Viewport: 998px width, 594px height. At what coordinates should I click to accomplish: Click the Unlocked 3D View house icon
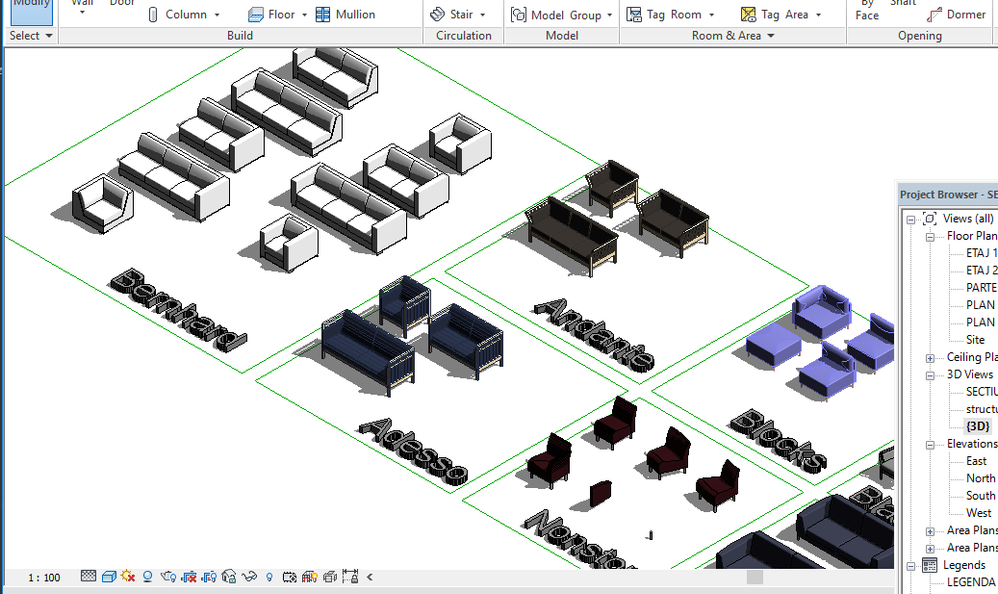[229, 576]
